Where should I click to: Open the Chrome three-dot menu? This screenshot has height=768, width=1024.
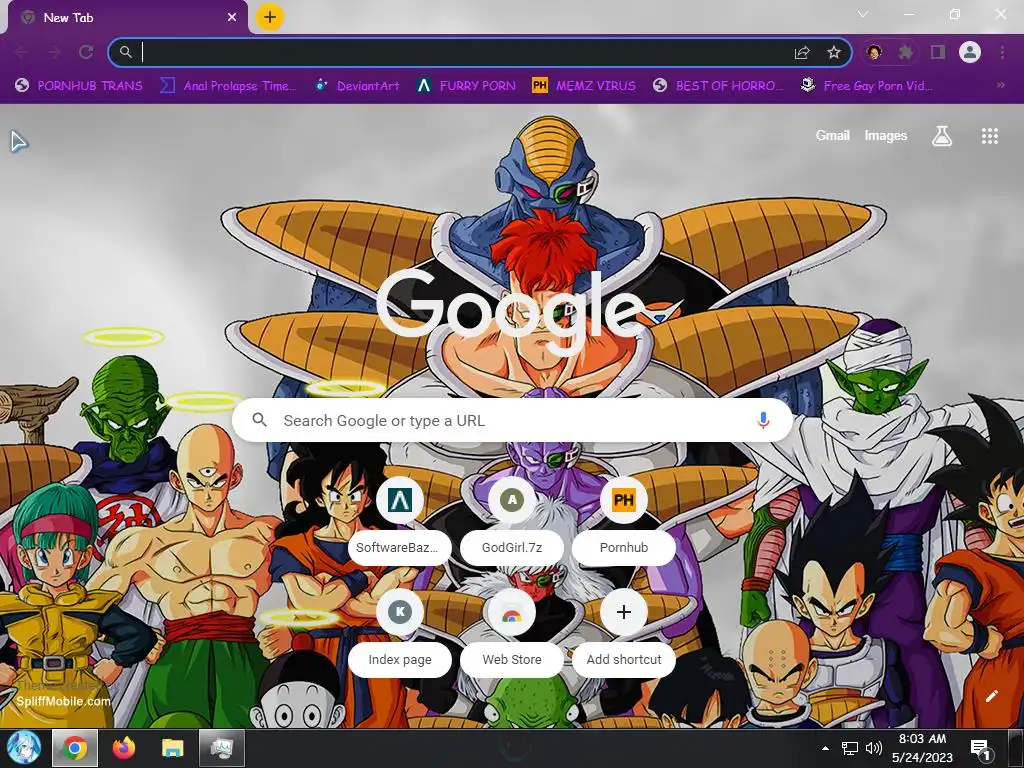click(x=1002, y=52)
